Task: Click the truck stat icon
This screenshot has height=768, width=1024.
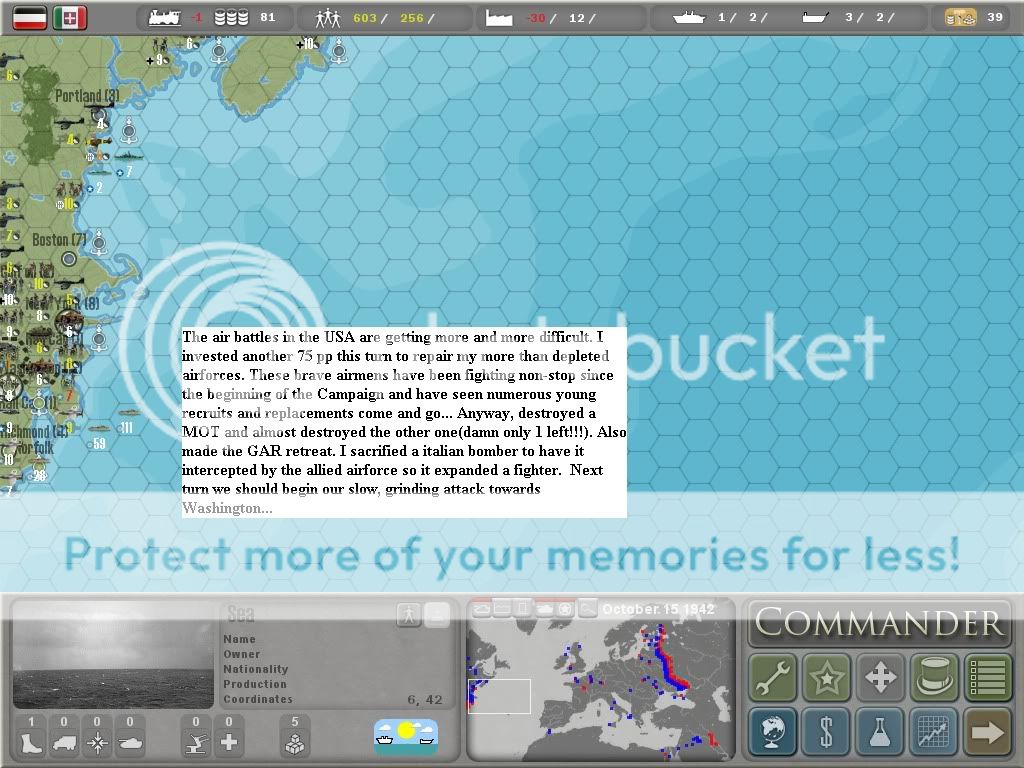Action: (x=64, y=743)
